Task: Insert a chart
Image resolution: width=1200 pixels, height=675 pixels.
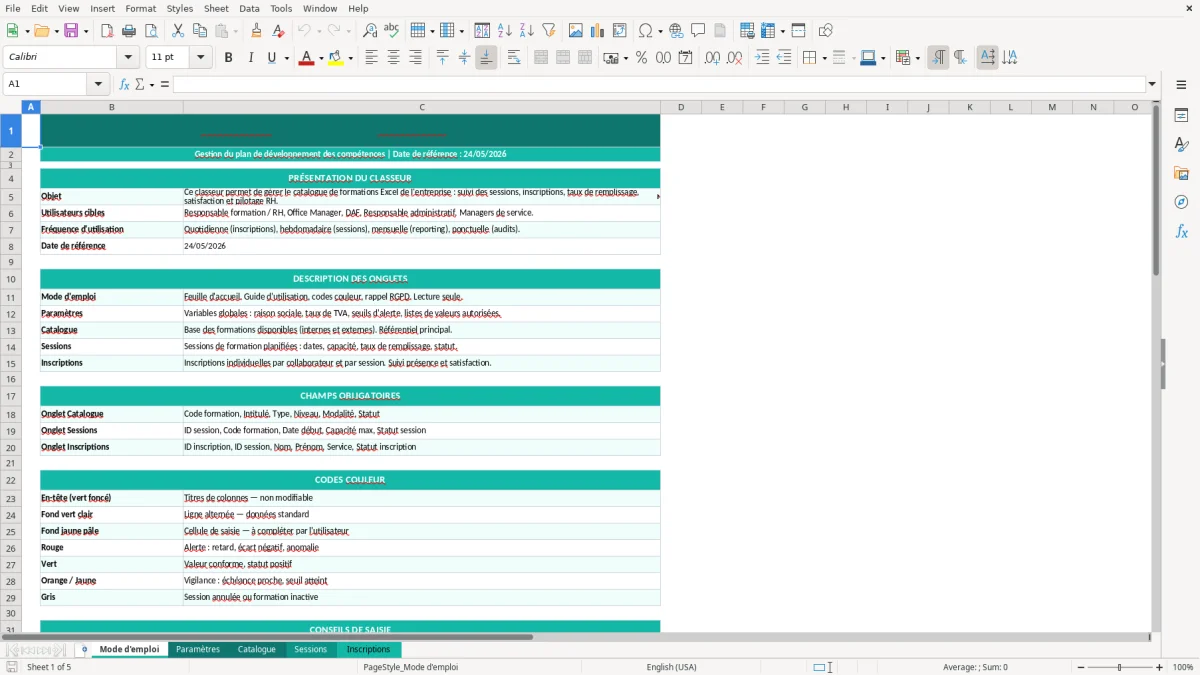Action: (x=598, y=31)
